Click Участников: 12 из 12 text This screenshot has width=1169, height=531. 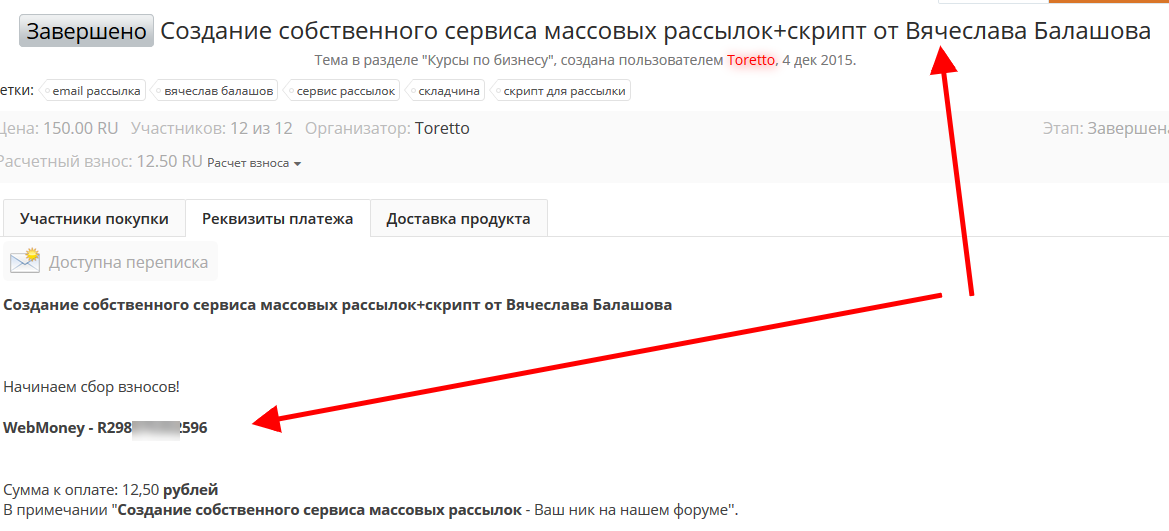click(212, 128)
